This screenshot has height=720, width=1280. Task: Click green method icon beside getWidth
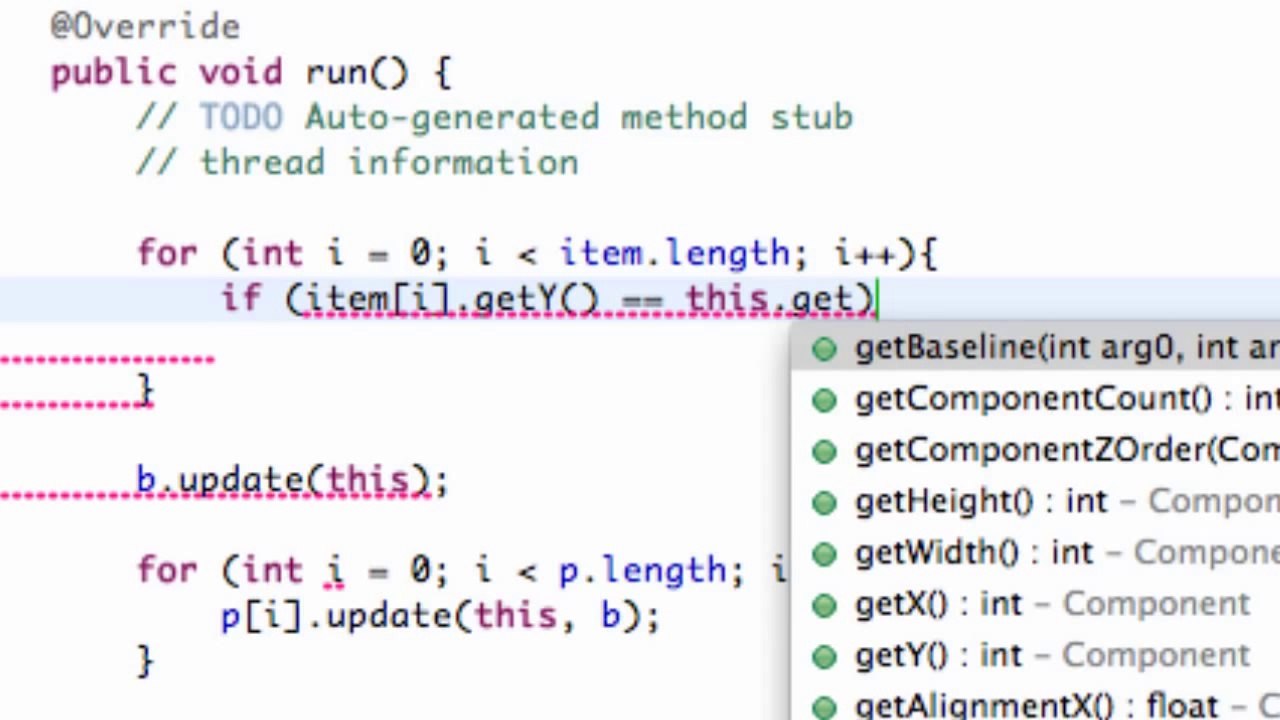(824, 553)
